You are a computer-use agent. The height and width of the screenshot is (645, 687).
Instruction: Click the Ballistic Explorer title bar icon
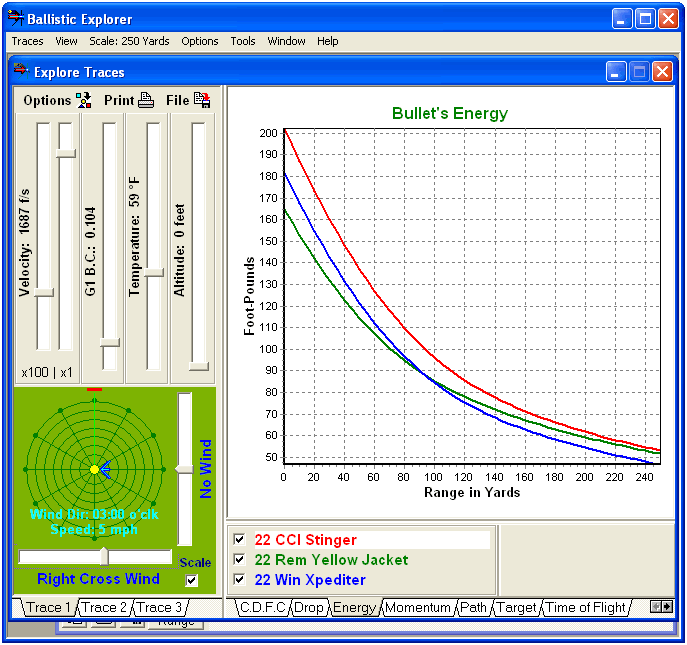15,18
